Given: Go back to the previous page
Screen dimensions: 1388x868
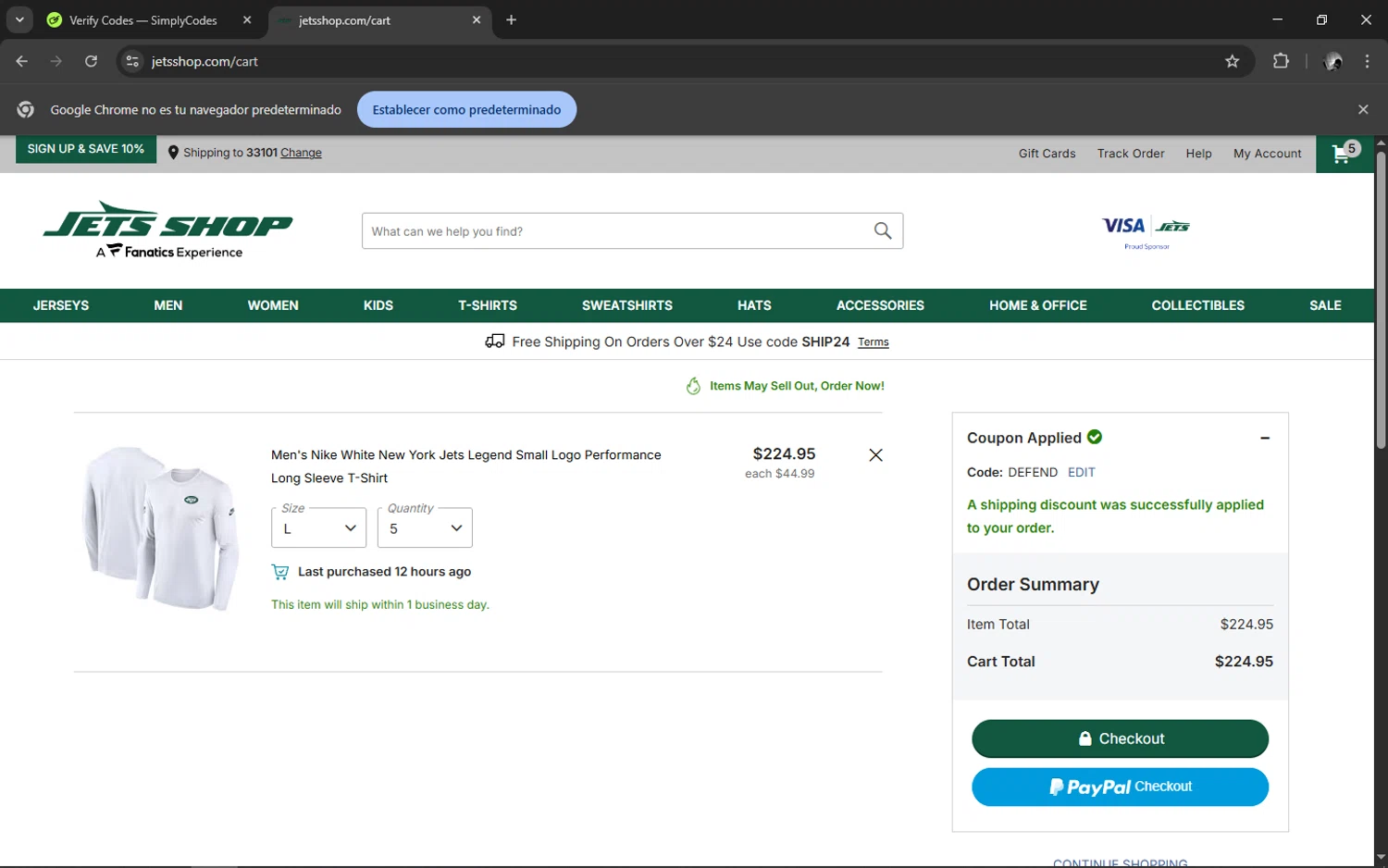Looking at the screenshot, I should [x=22, y=62].
